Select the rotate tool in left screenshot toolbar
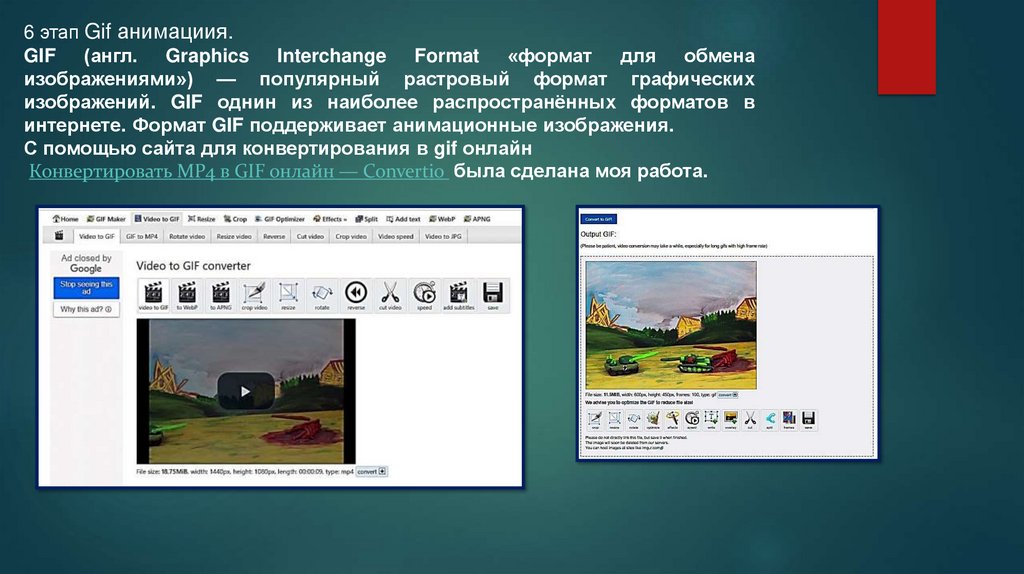This screenshot has width=1024, height=574. (x=322, y=295)
